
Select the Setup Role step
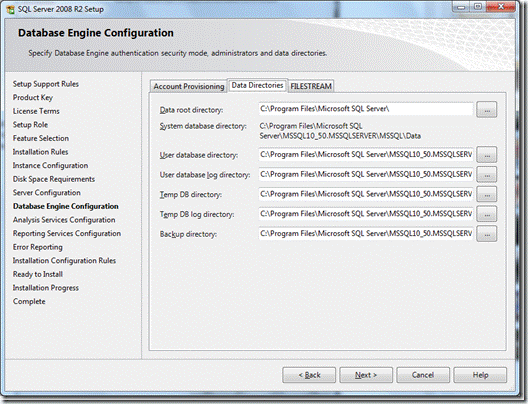(30, 125)
